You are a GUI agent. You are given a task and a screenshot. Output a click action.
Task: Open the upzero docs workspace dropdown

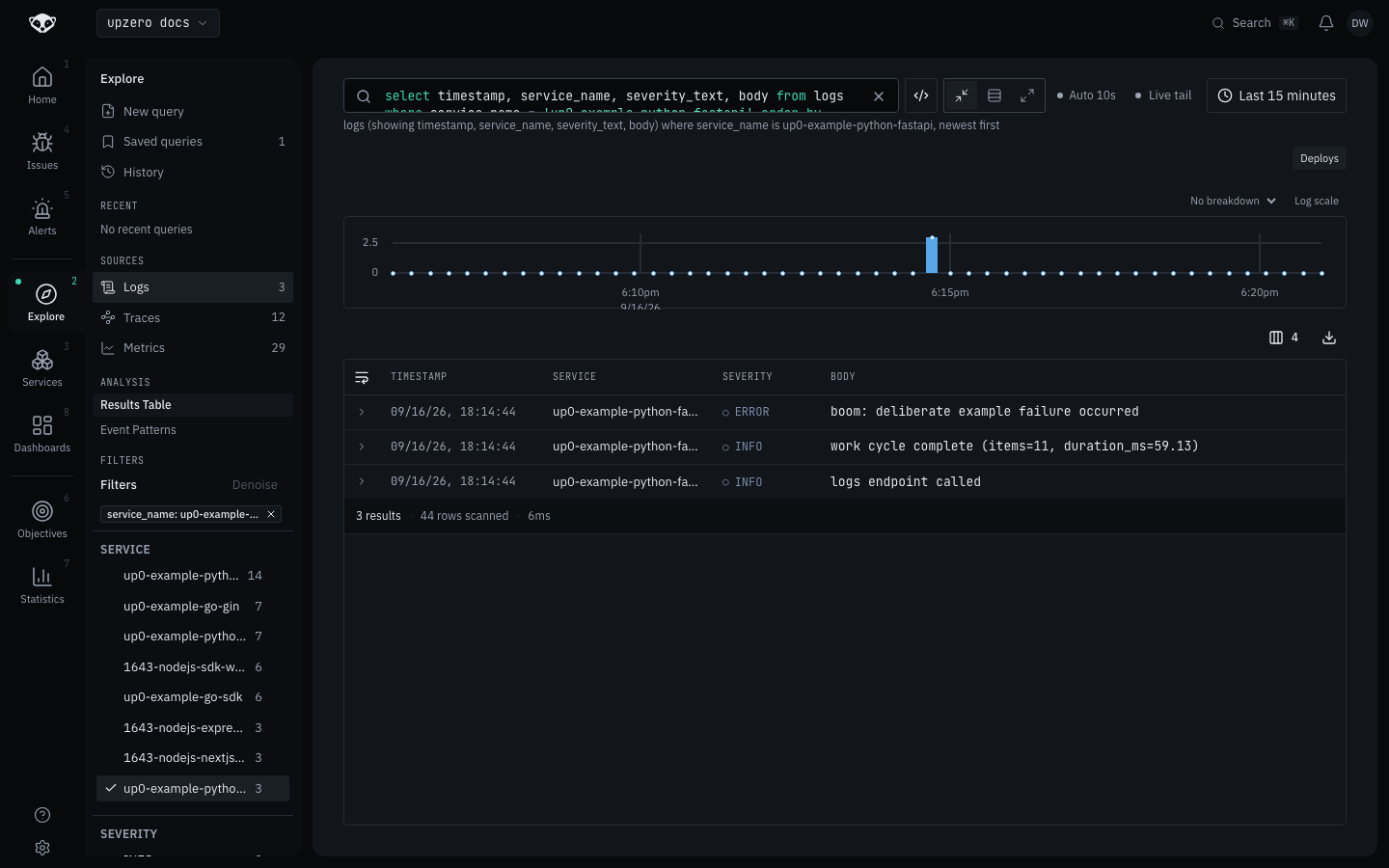click(158, 23)
